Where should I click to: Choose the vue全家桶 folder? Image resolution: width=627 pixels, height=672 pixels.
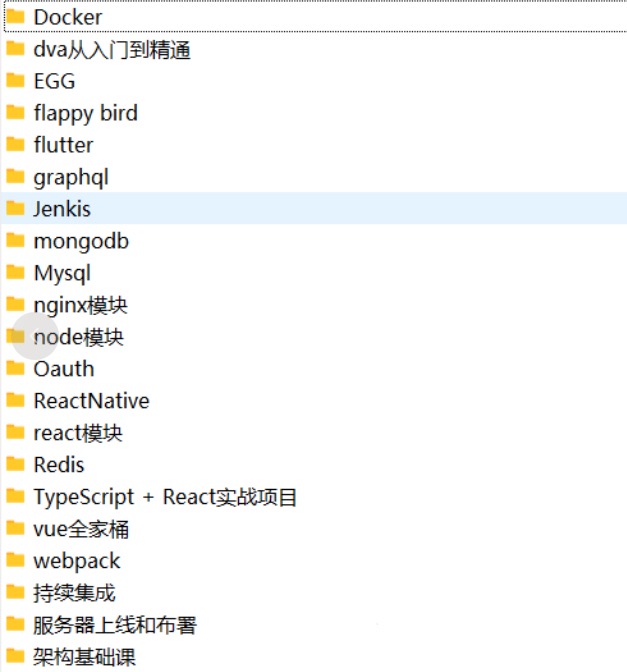(81, 529)
